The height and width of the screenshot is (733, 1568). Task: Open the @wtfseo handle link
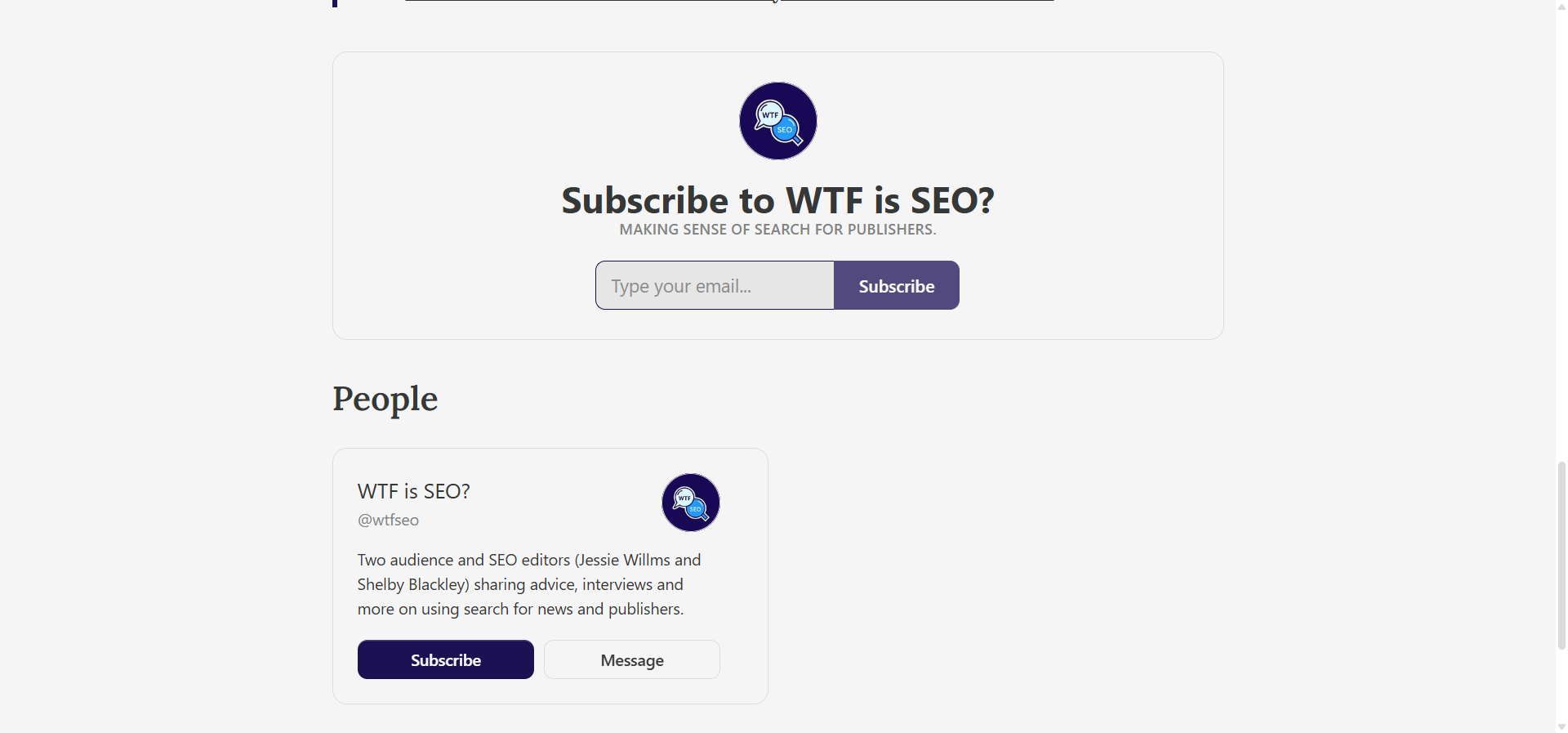[387, 520]
